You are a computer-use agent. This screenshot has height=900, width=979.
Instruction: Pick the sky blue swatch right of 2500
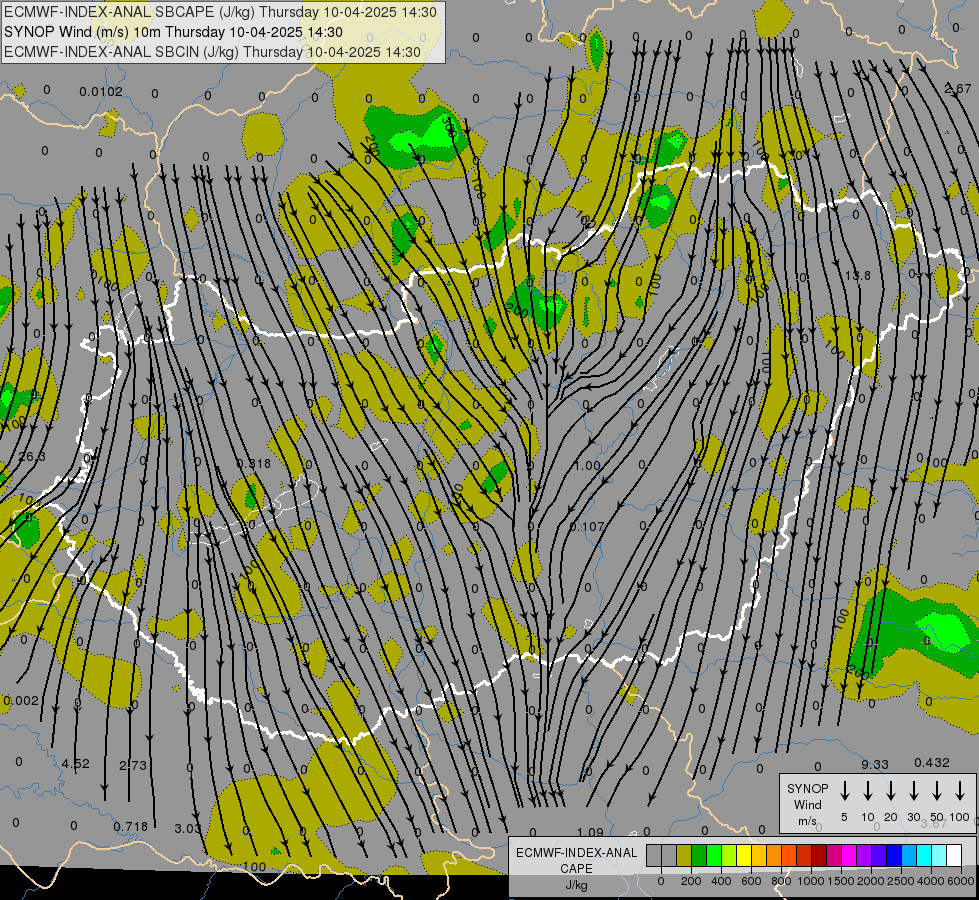(908, 855)
